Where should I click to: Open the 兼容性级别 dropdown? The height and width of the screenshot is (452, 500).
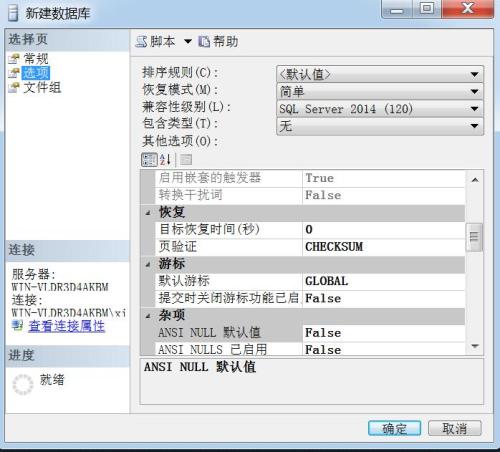380,109
